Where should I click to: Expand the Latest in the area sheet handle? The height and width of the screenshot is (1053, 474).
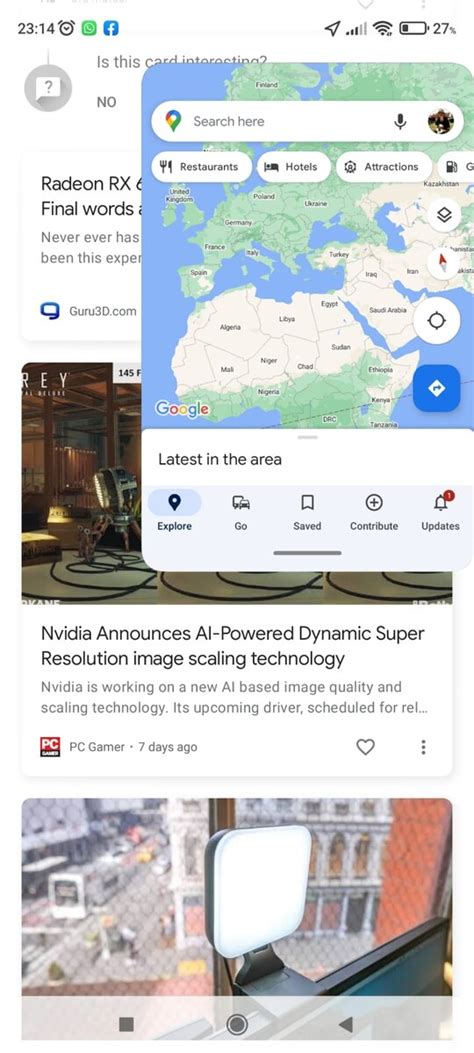tap(307, 437)
